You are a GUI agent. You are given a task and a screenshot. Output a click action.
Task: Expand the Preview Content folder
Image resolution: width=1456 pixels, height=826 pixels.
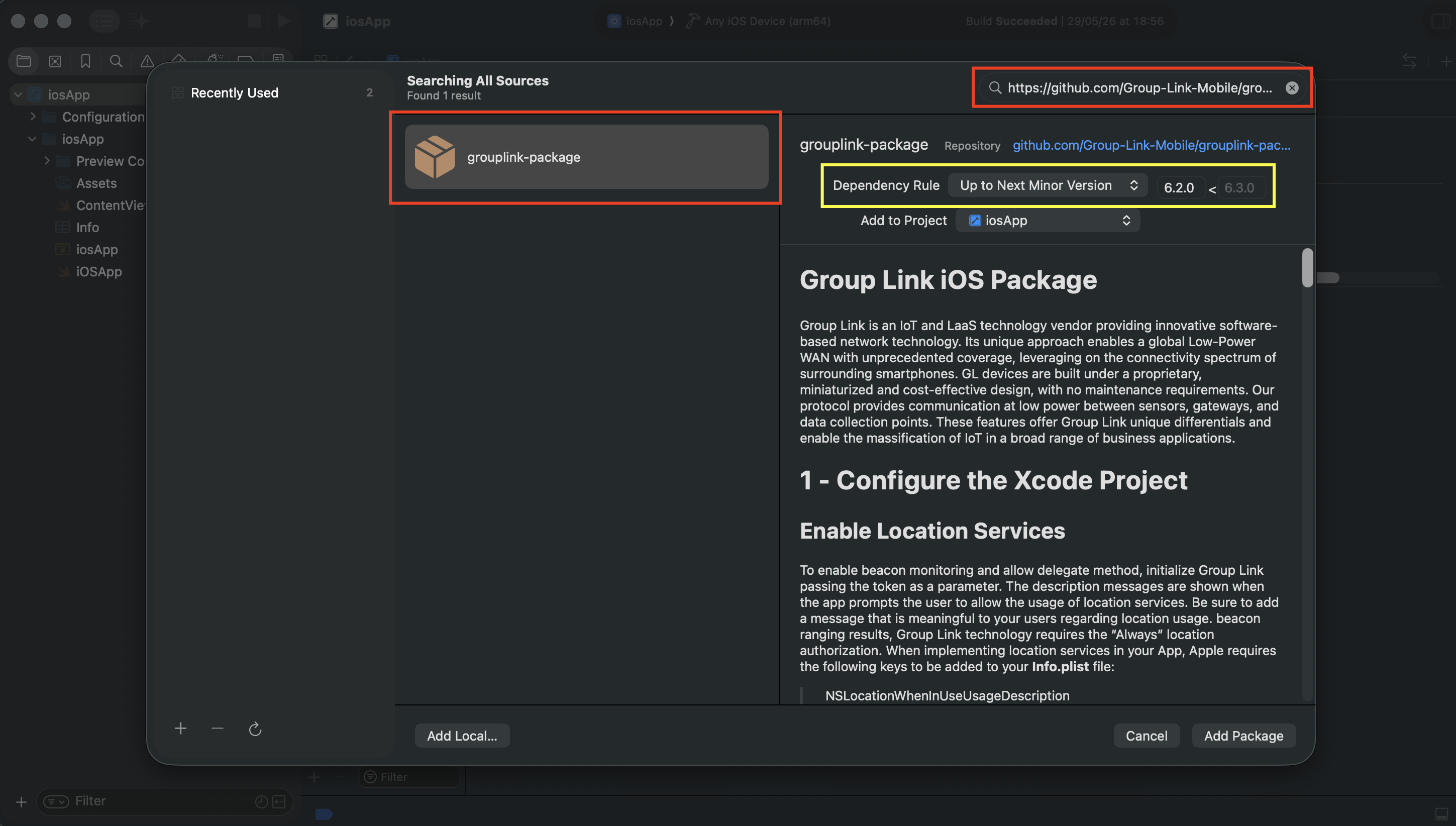(x=47, y=161)
